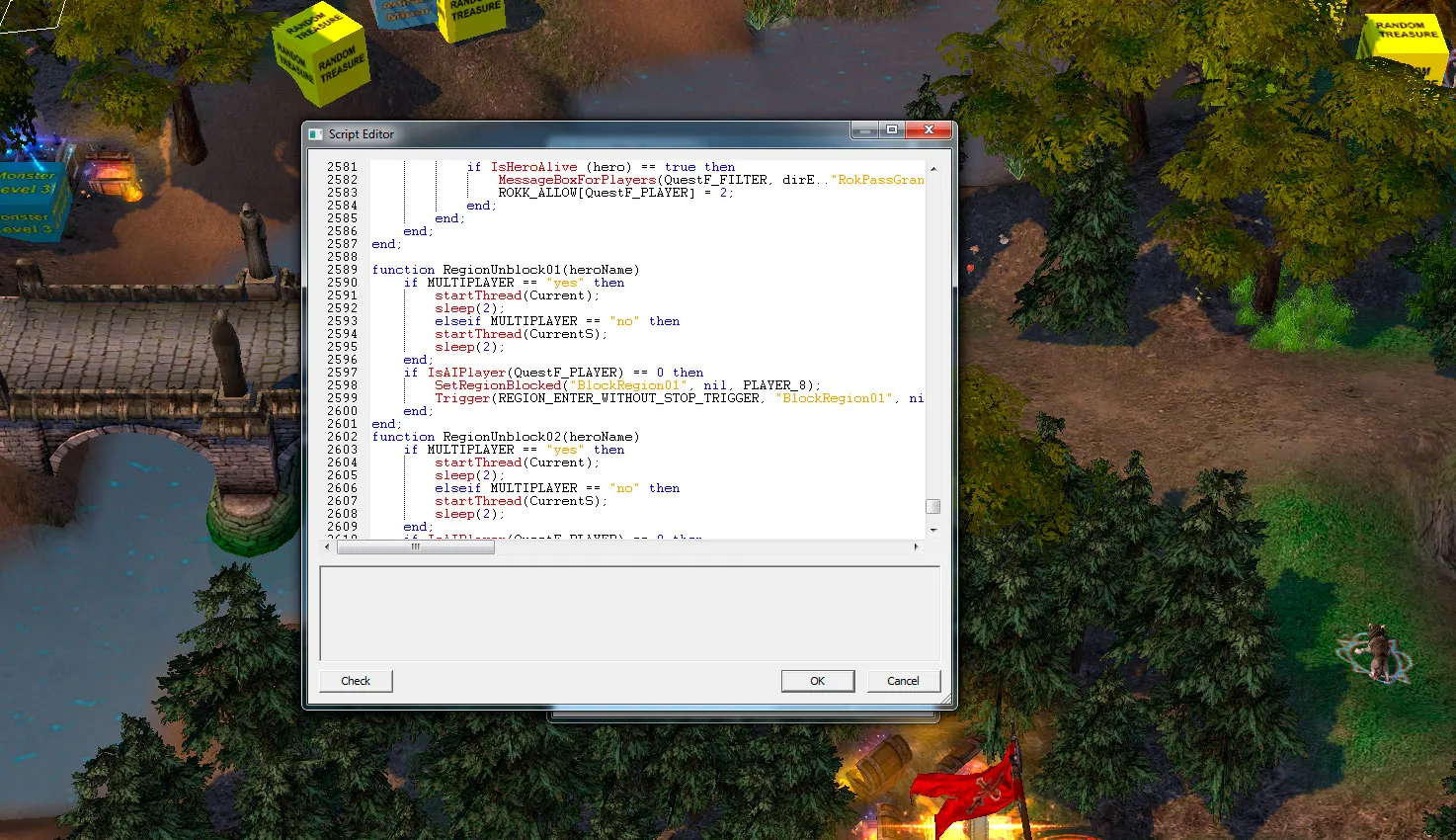Screen dimensions: 1456x840
Task: Click "startThread(CurrentS);" on line 2594
Action: coord(522,334)
